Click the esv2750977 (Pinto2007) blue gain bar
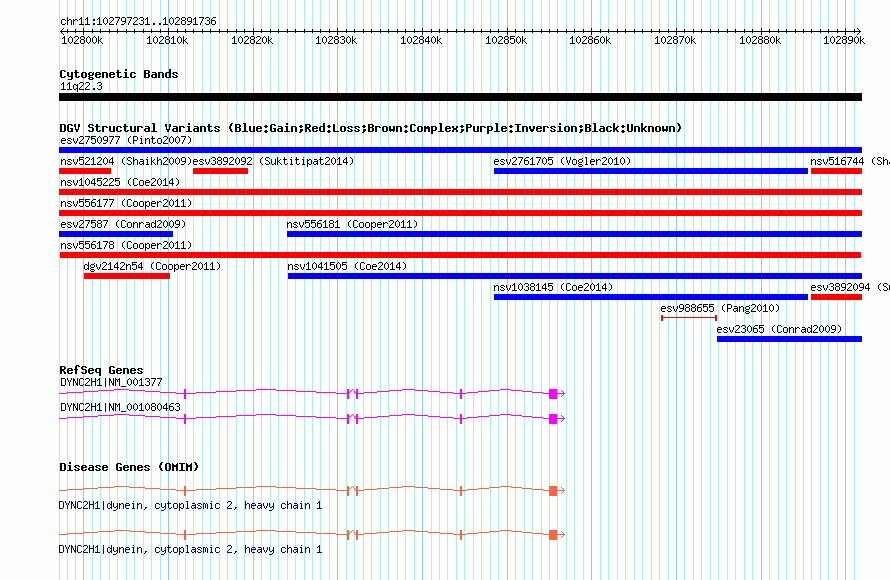Viewport: 890px width, 580px height. pos(460,150)
